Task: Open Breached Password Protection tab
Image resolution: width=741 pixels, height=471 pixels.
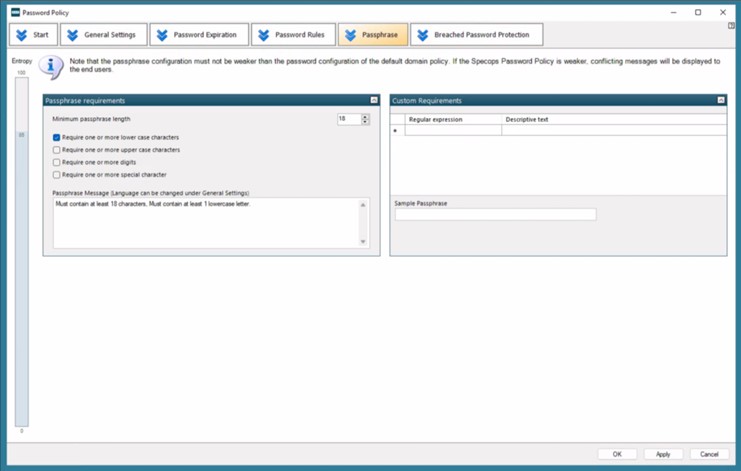Action: 476,34
